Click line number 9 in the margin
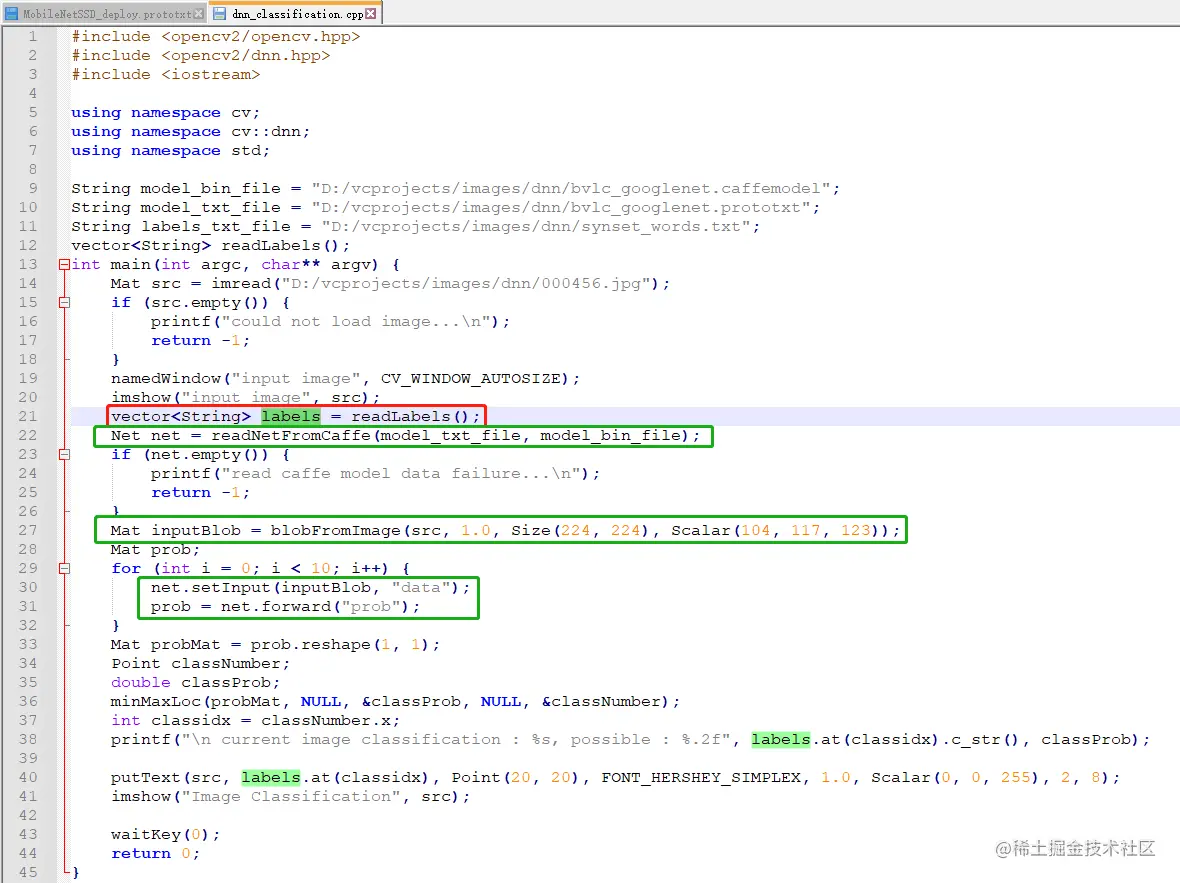Screen dimensions: 1180x883 pos(32,188)
